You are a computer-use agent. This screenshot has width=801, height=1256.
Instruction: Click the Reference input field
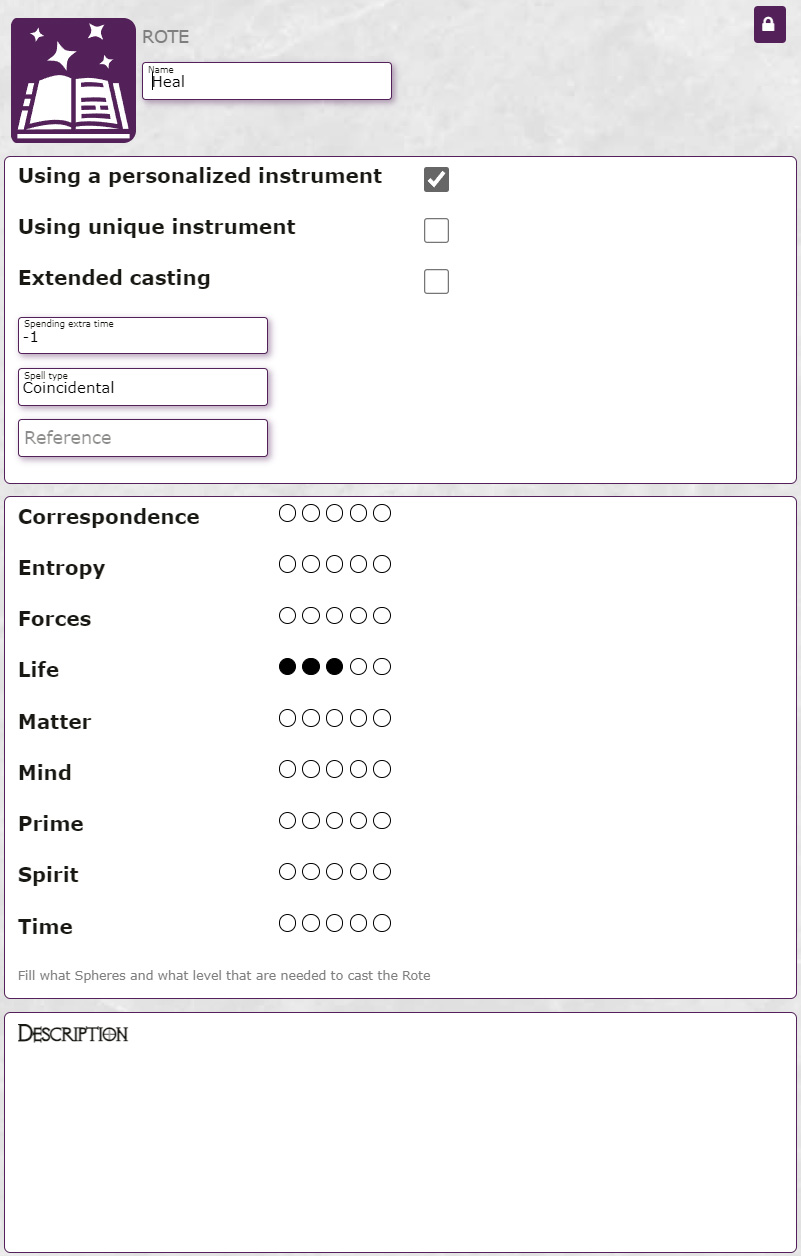(x=143, y=437)
